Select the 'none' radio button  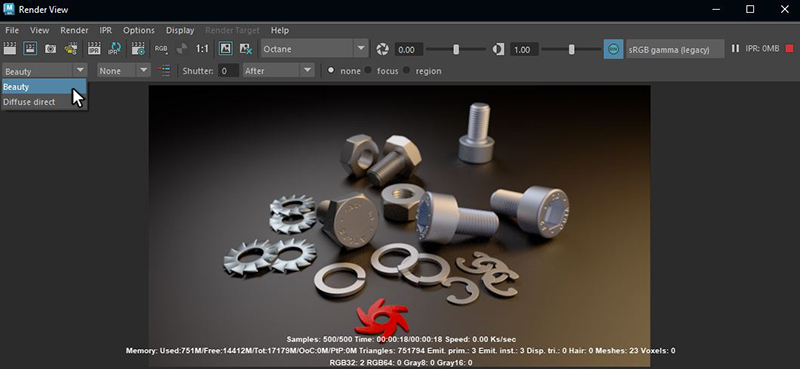331,70
